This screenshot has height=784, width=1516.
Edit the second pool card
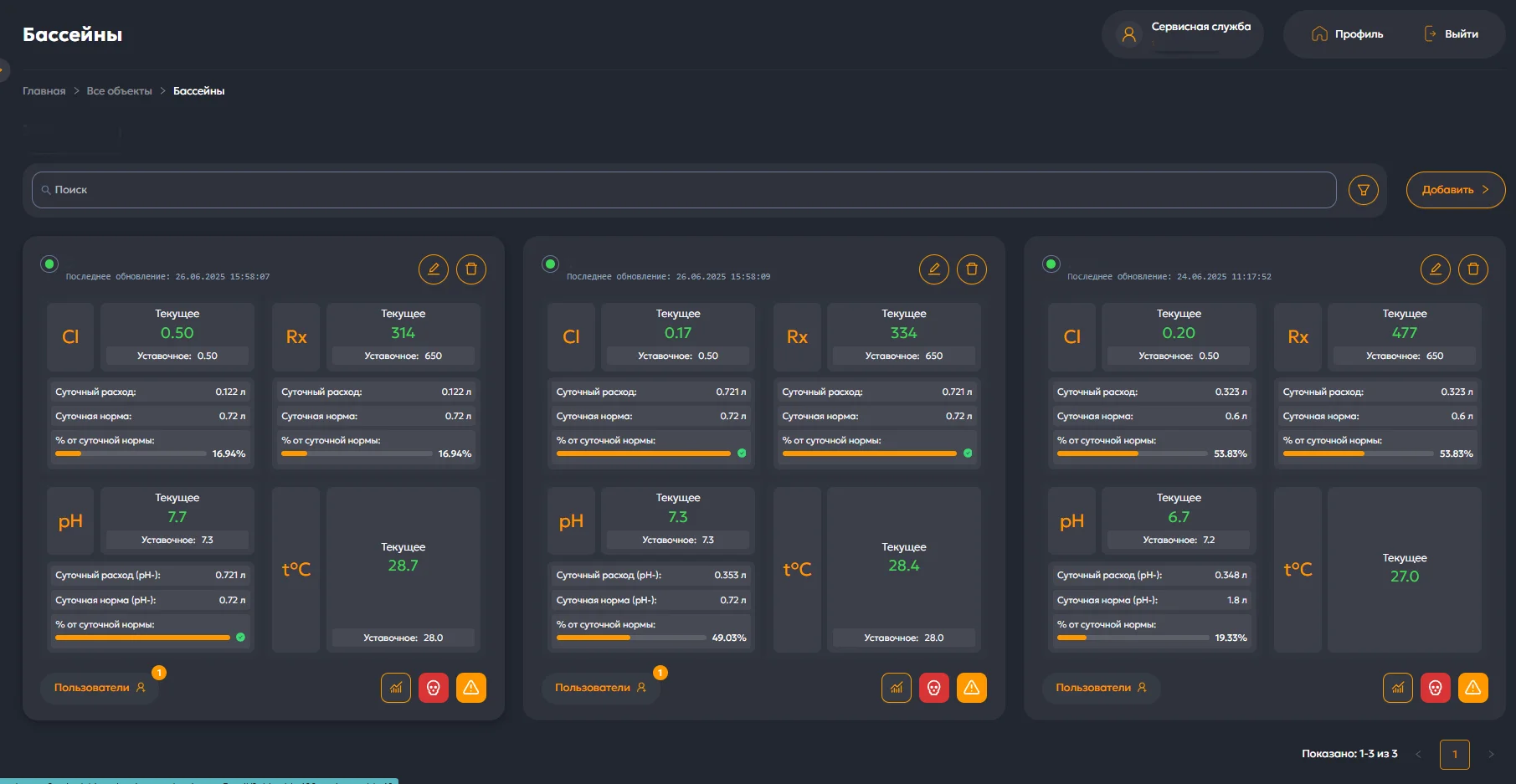coord(934,269)
